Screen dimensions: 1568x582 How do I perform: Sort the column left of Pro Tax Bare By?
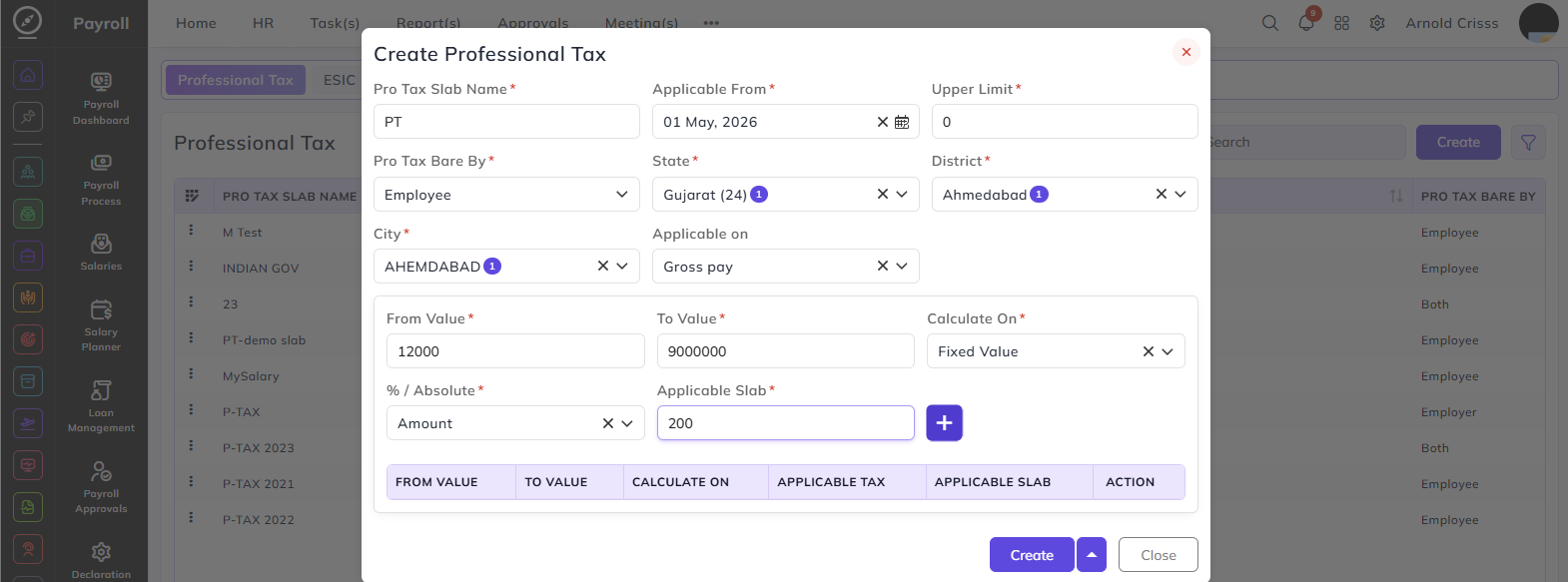tap(1395, 196)
